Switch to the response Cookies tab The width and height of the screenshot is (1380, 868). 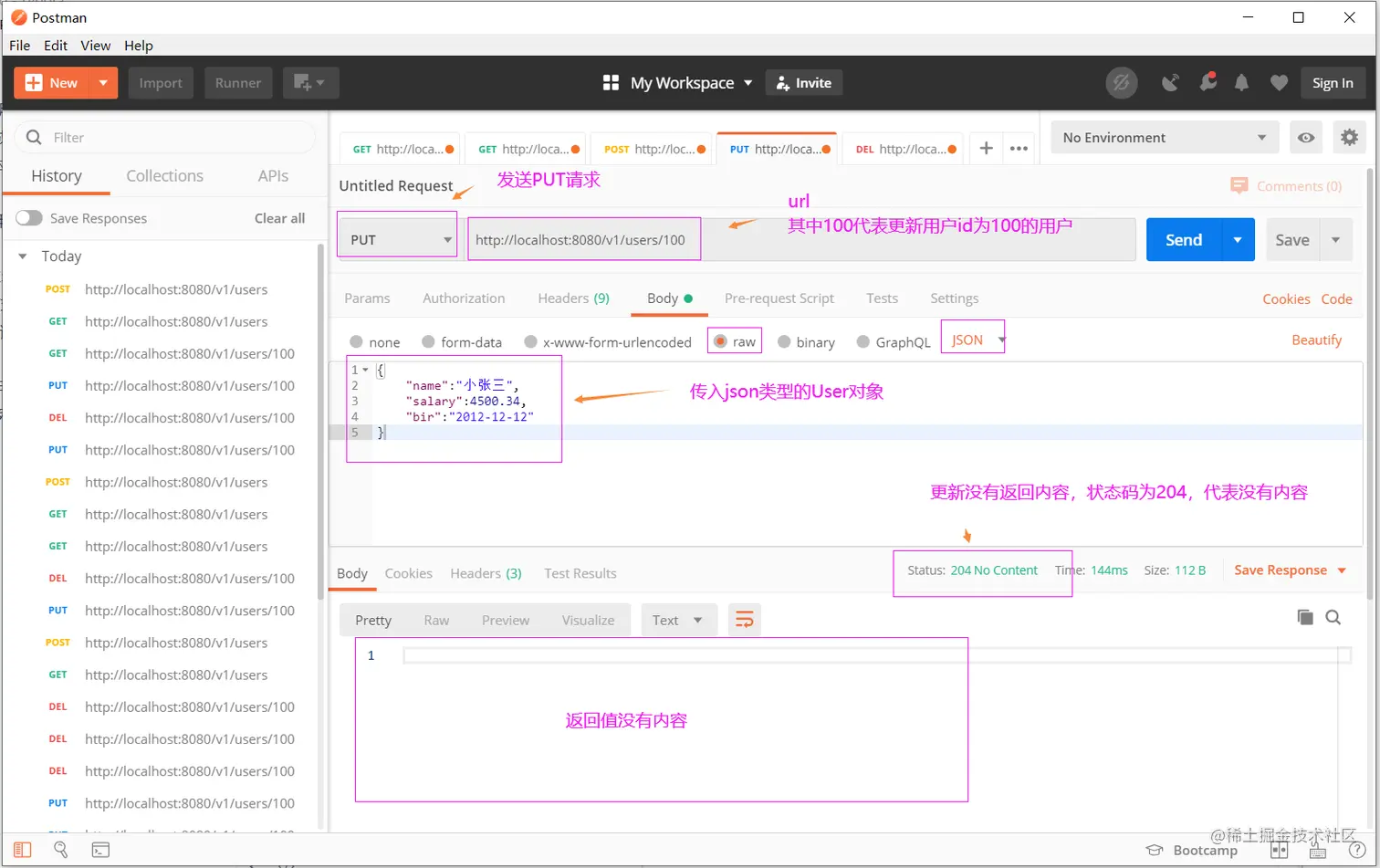point(408,573)
